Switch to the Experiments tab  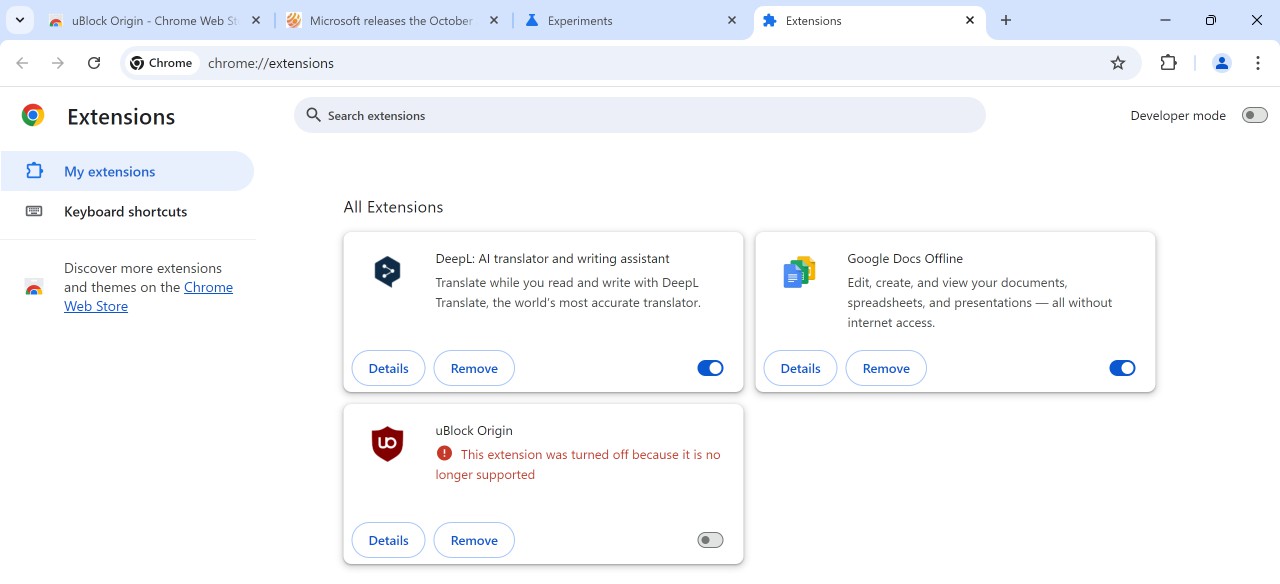(x=630, y=20)
